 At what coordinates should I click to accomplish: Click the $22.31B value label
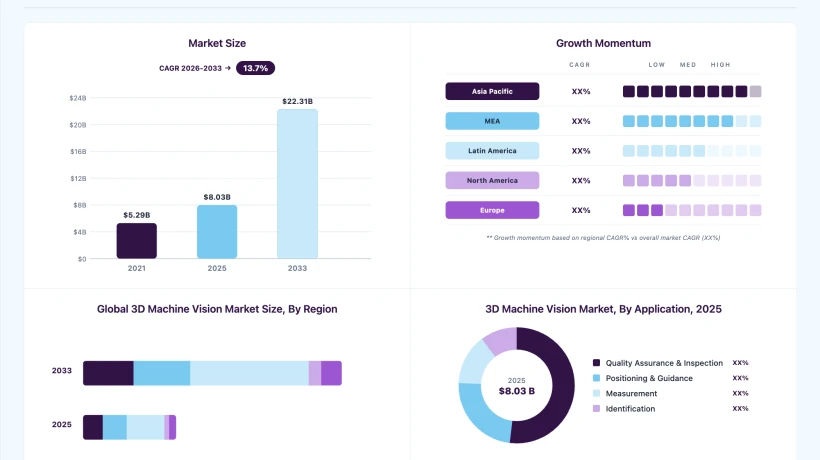pyautogui.click(x=298, y=101)
